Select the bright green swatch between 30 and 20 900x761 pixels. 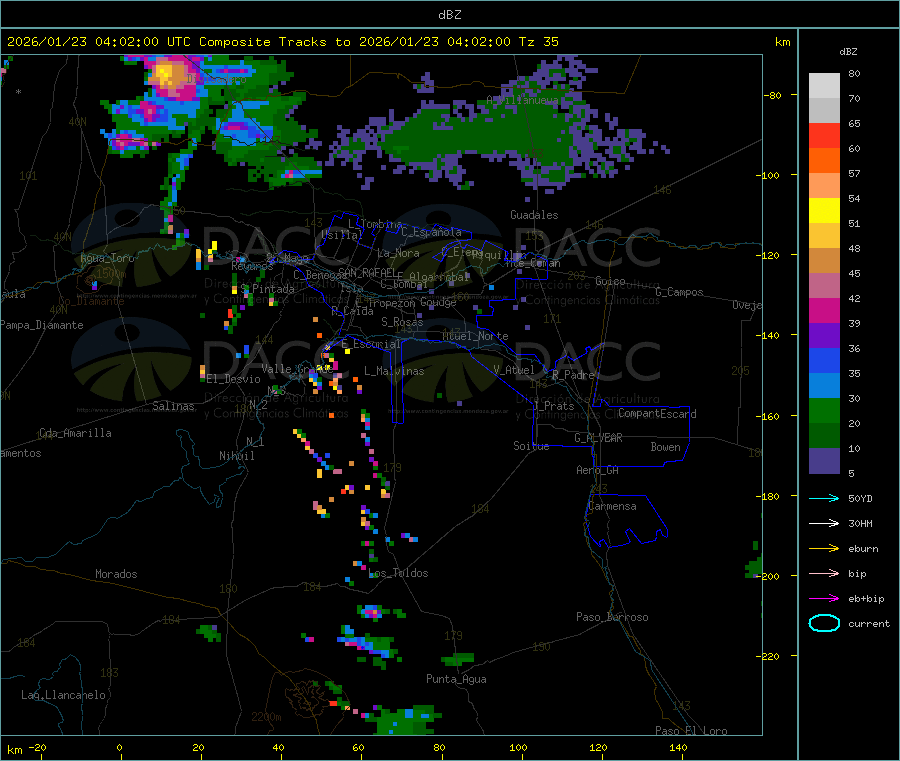click(824, 410)
